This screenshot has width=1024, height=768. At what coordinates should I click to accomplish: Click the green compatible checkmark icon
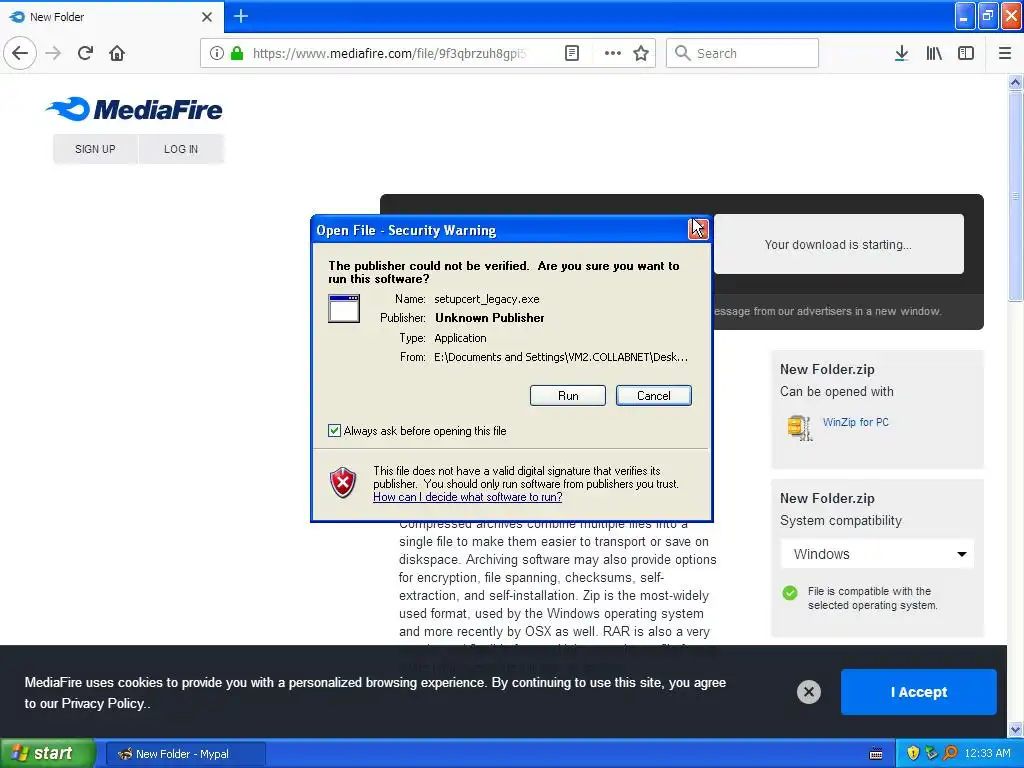790,593
